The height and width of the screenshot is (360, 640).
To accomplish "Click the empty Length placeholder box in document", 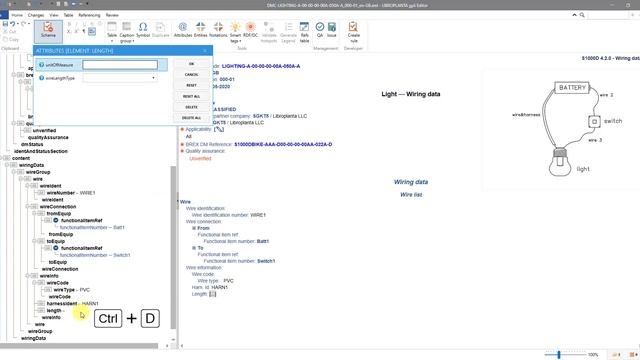I will tap(213, 294).
